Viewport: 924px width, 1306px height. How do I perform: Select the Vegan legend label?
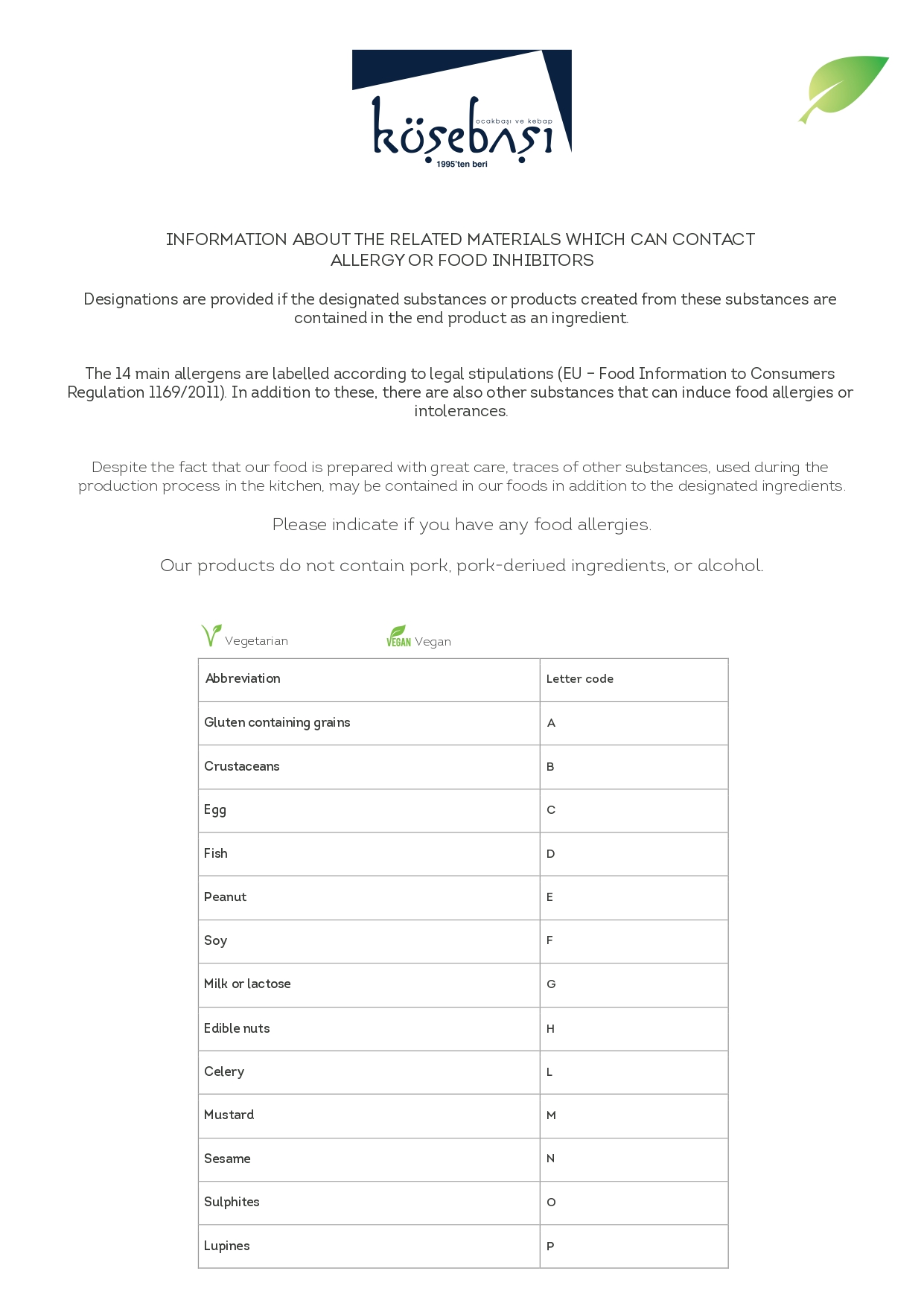pyautogui.click(x=433, y=642)
